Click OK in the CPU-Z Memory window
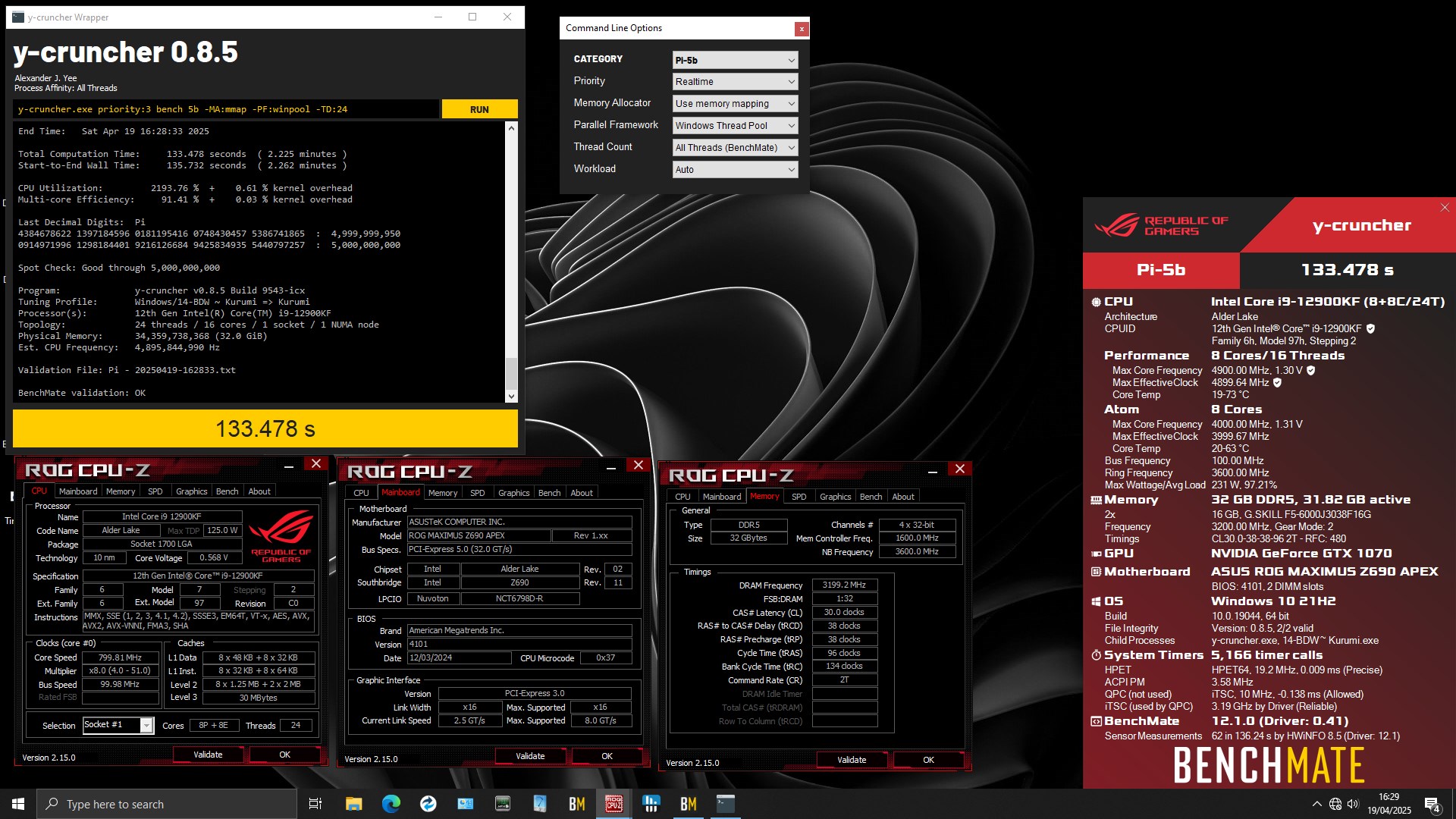The image size is (1456, 819). pyautogui.click(x=928, y=760)
